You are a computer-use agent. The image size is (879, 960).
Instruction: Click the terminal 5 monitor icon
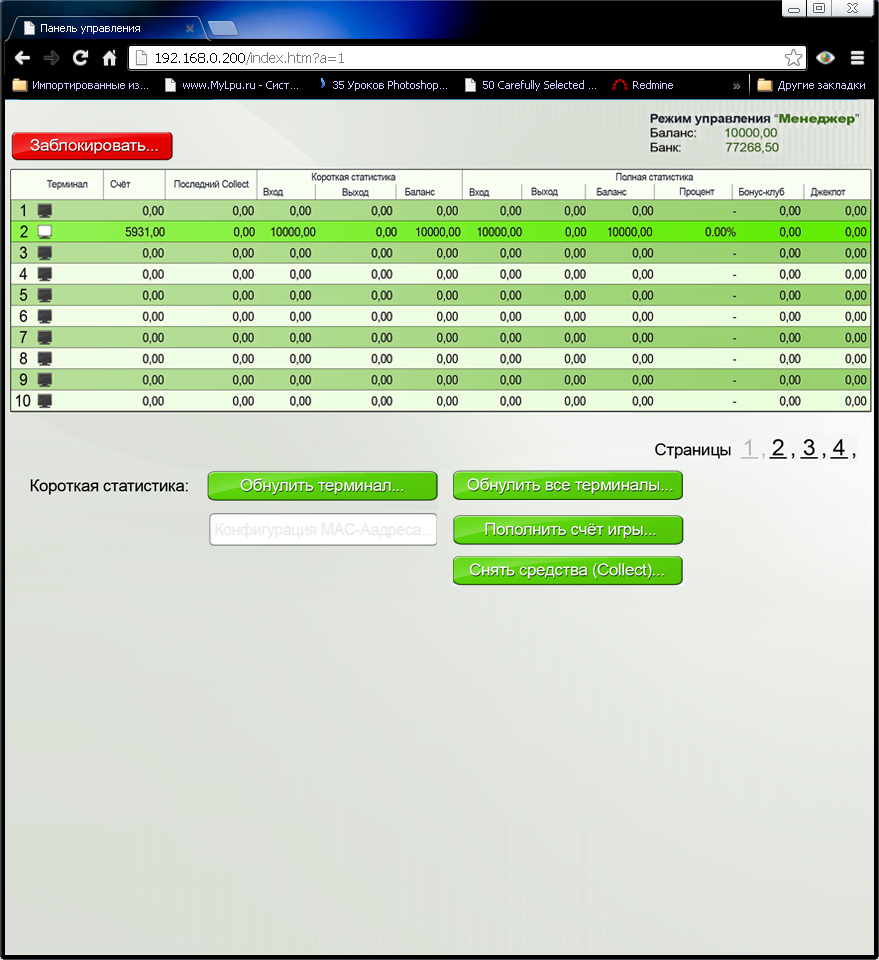[x=45, y=296]
